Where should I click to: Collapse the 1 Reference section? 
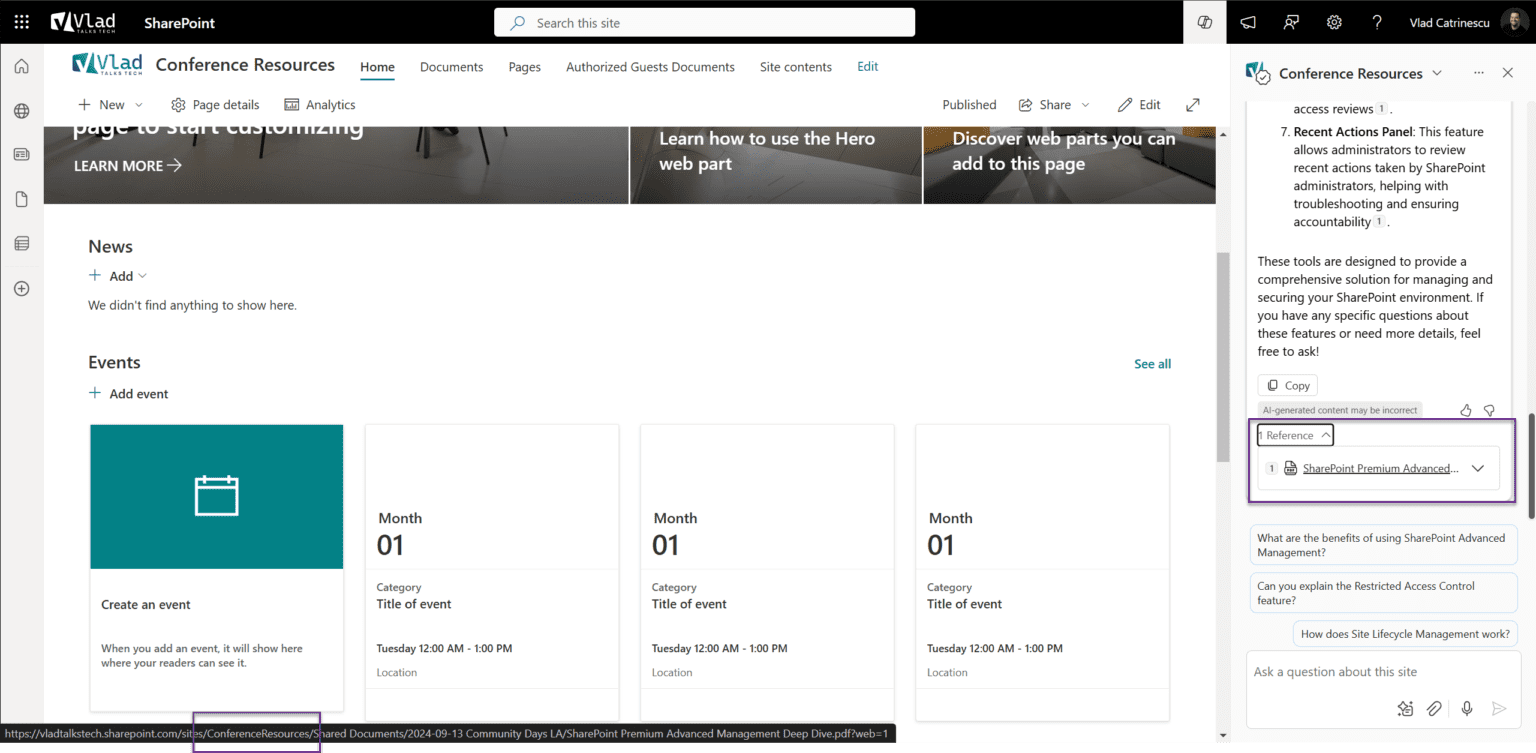pyautogui.click(x=1295, y=434)
